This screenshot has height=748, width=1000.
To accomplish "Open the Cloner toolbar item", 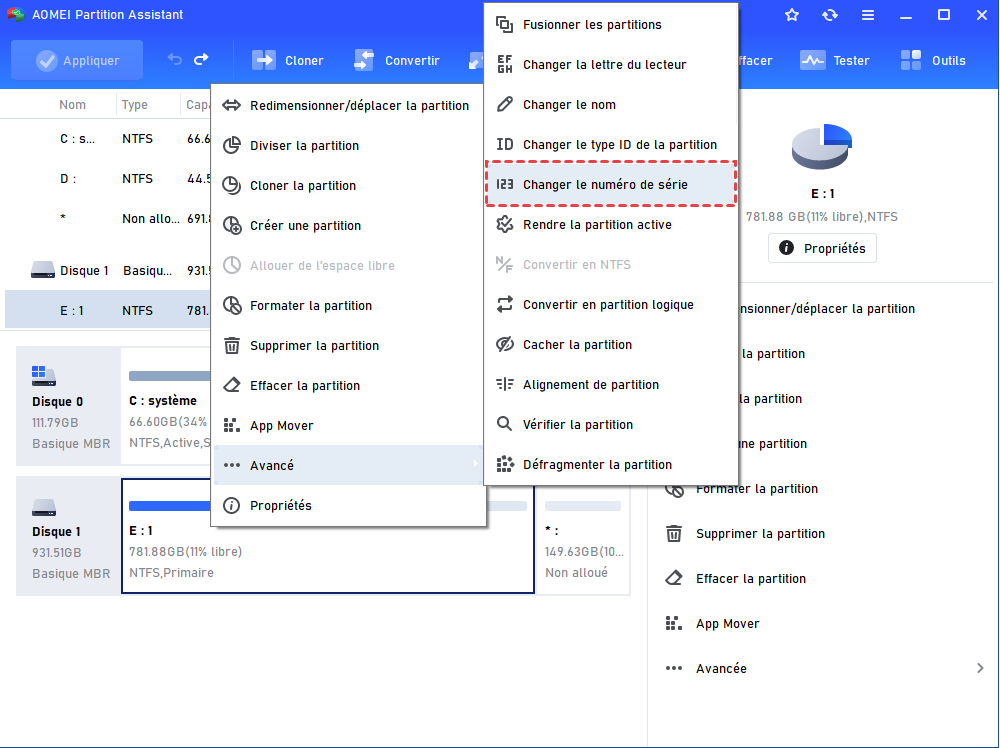I will 288,61.
